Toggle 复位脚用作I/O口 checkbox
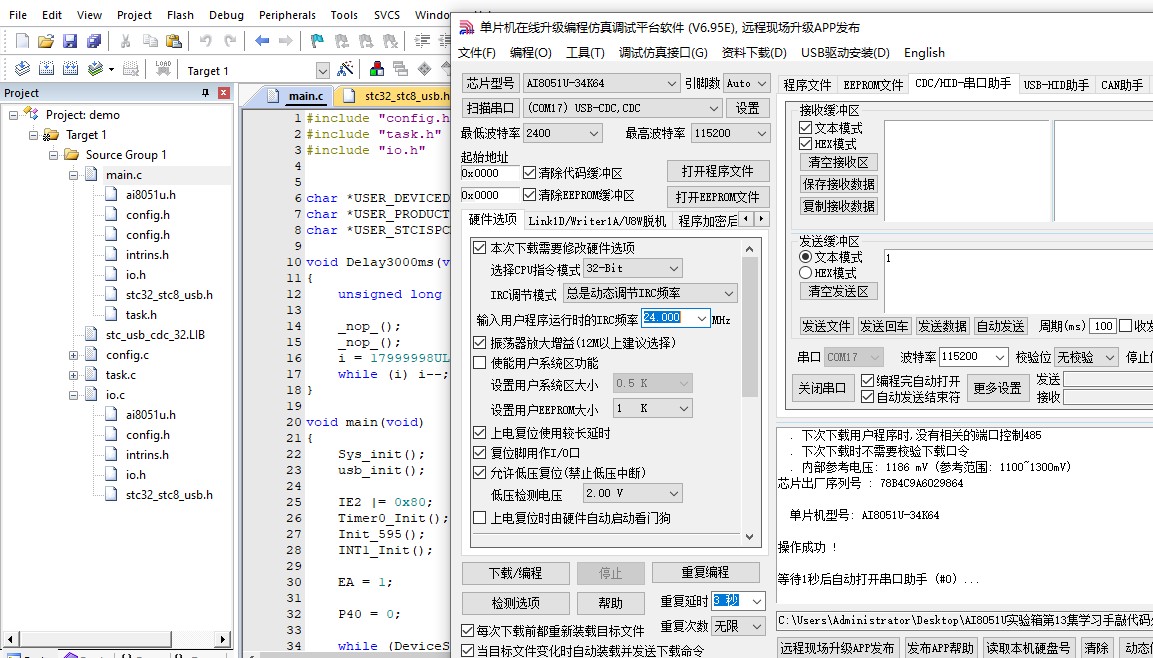Viewport: 1153px width, 658px height. (x=479, y=453)
